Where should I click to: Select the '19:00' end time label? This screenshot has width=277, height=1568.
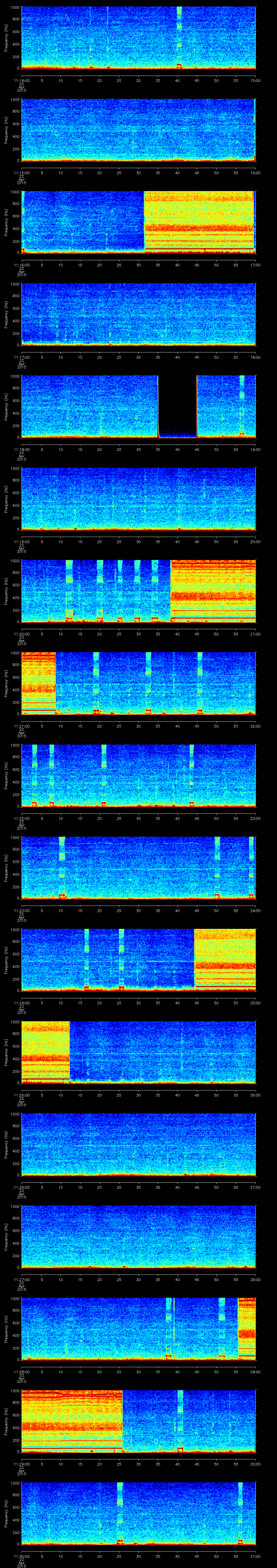click(256, 449)
